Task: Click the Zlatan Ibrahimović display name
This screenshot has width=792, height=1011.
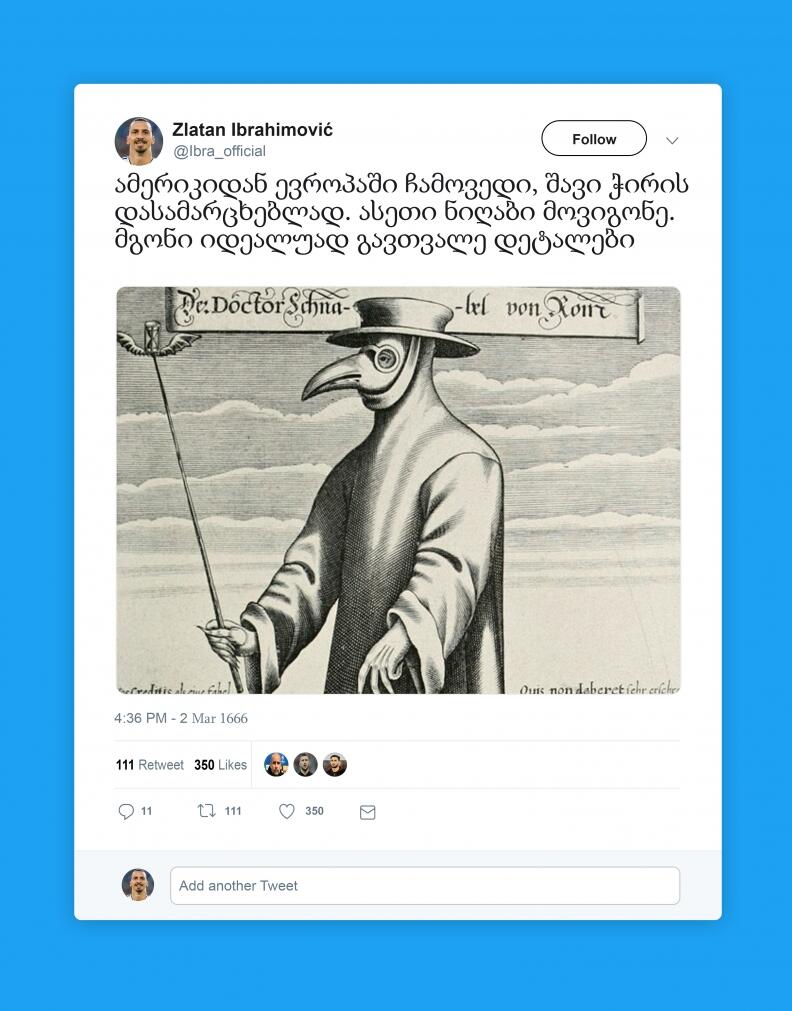Action: tap(253, 130)
